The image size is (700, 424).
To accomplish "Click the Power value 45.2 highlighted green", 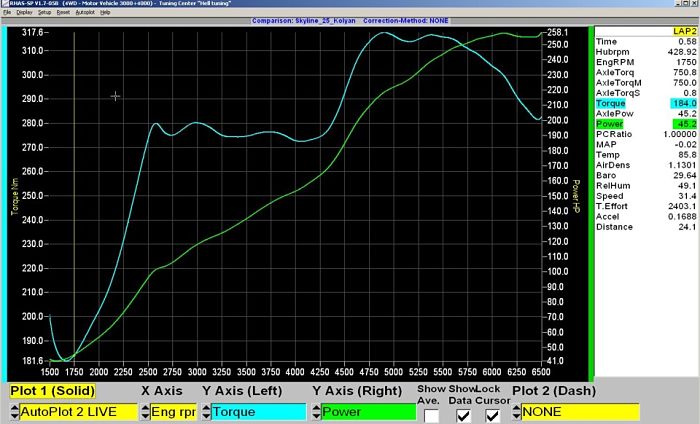I will [x=685, y=124].
